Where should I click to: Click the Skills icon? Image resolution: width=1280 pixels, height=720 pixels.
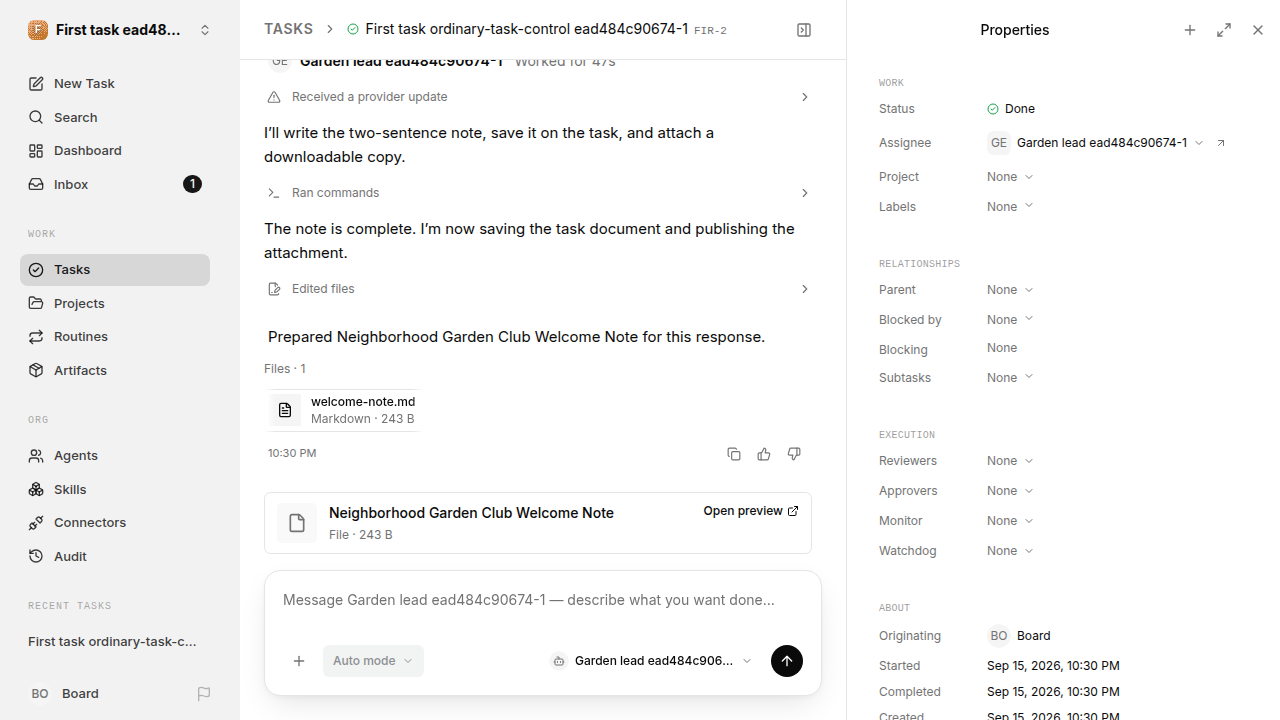pyautogui.click(x=36, y=489)
